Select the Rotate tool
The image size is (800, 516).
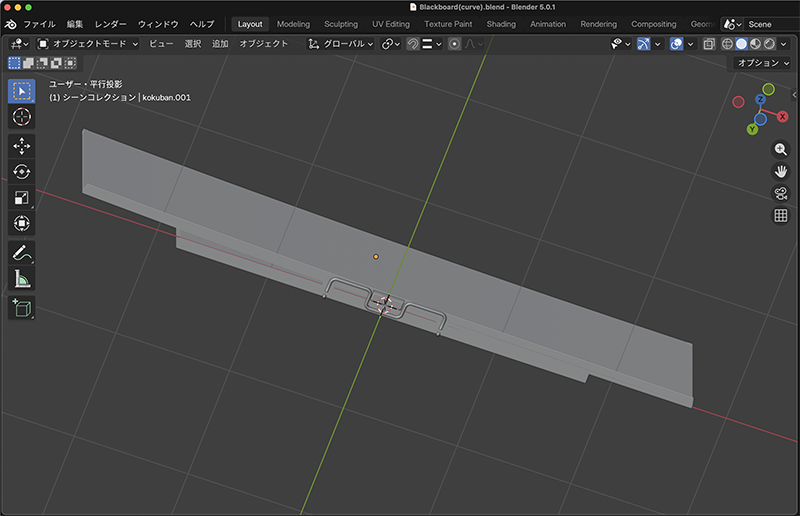pos(21,172)
